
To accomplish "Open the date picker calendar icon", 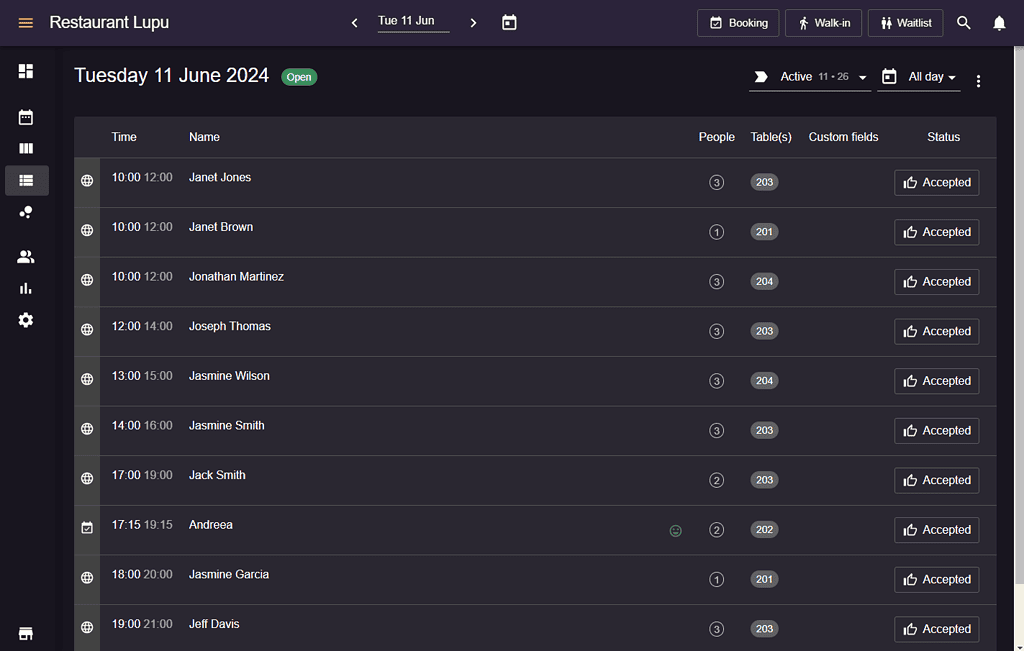I will click(x=509, y=23).
